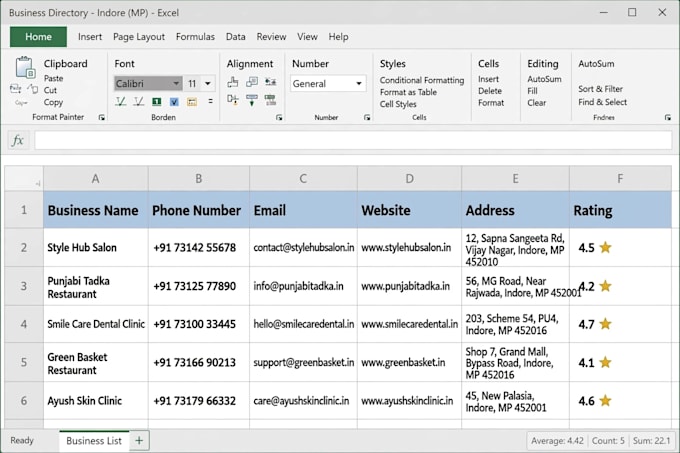Image resolution: width=680 pixels, height=453 pixels.
Task: Open the Page Layout tab
Action: pos(139,37)
